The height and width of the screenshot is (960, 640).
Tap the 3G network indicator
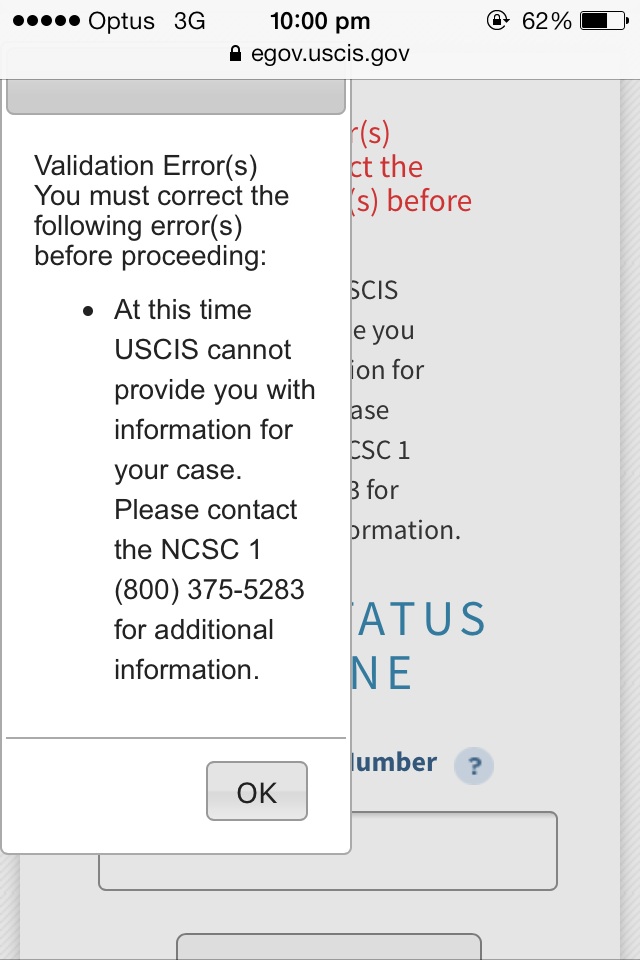point(189,21)
